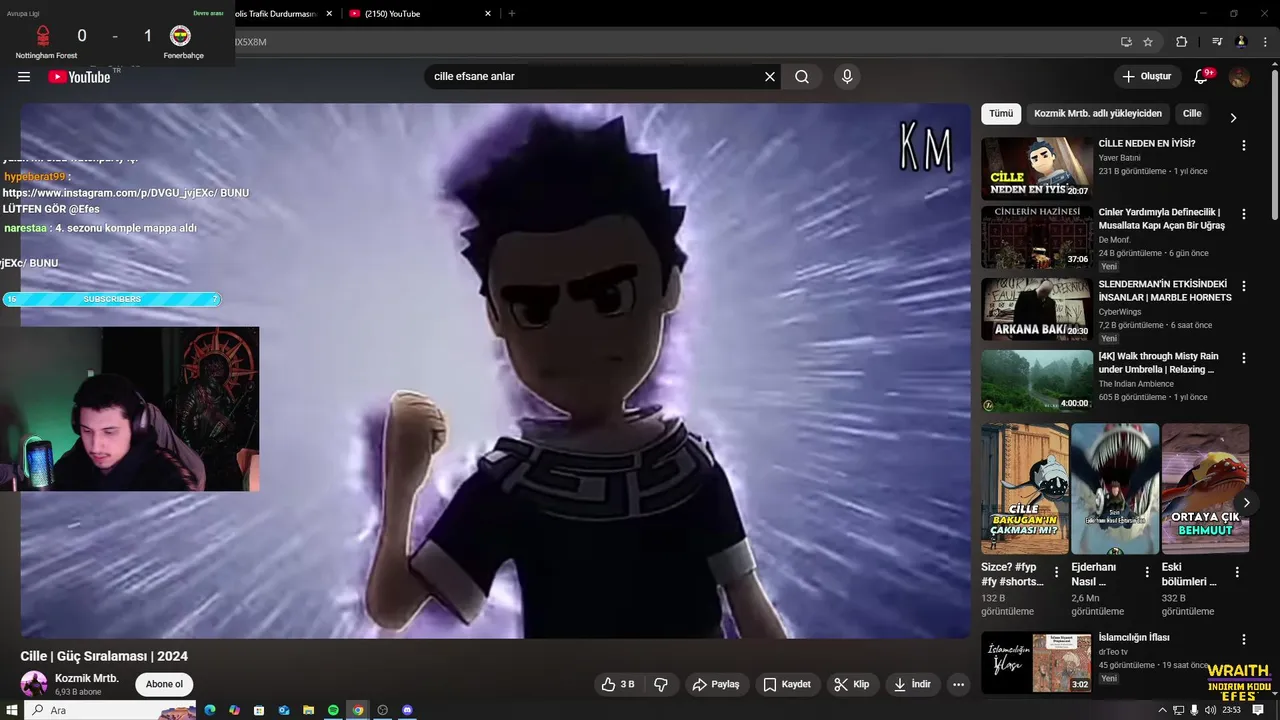Open YouTube notifications bell
Image resolution: width=1280 pixels, height=720 pixels.
[x=1202, y=77]
